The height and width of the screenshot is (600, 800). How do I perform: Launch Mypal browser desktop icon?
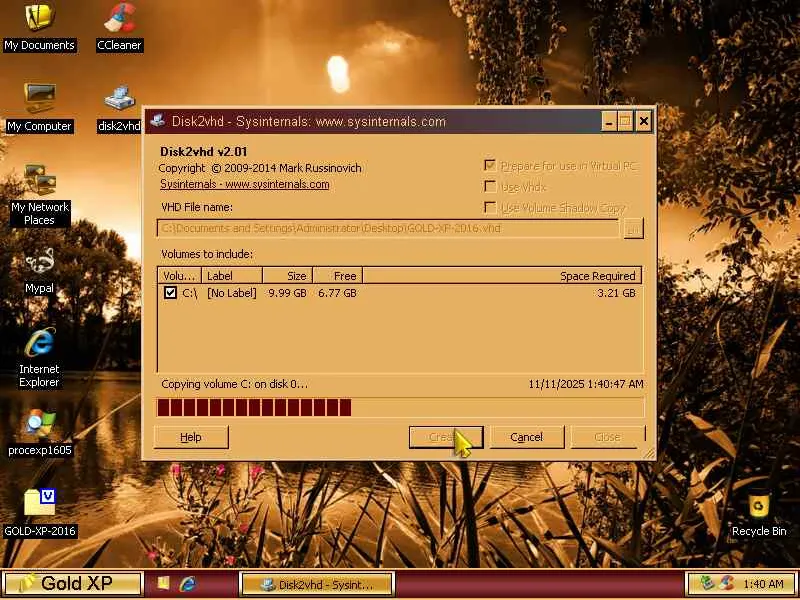(x=39, y=270)
